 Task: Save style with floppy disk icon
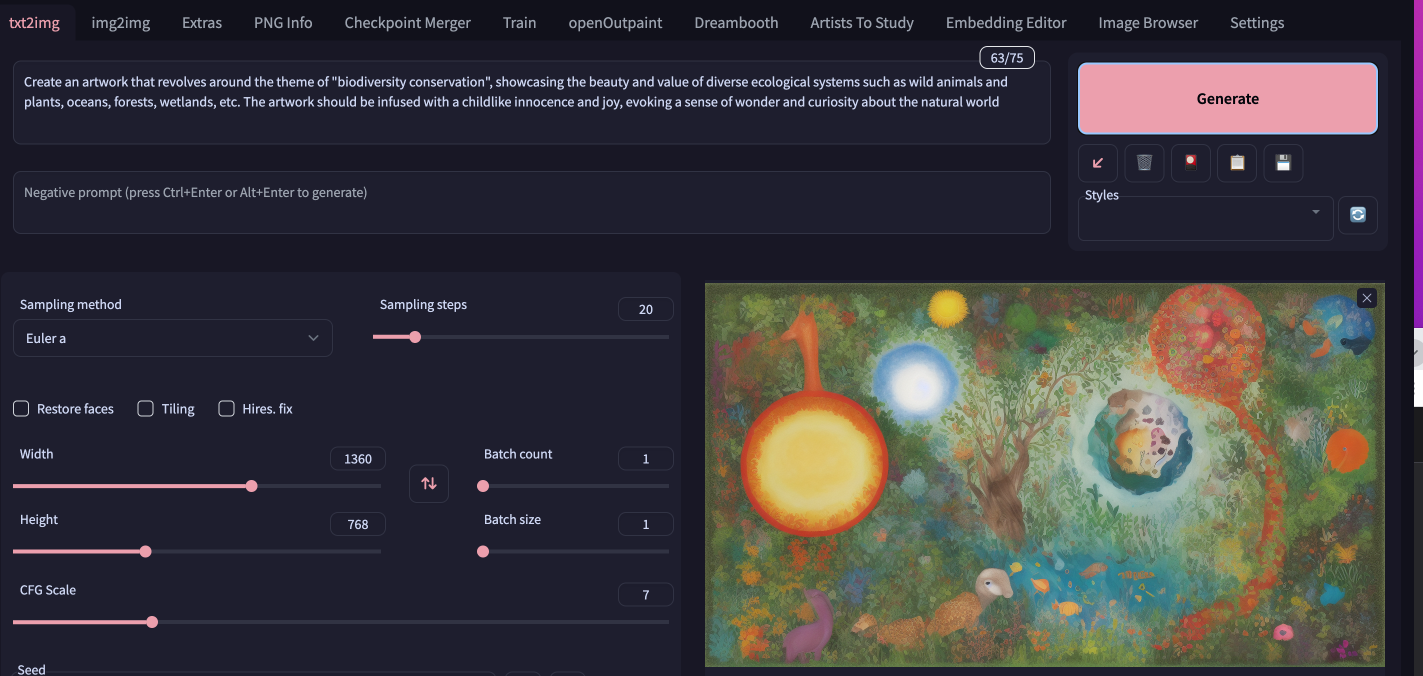1284,163
